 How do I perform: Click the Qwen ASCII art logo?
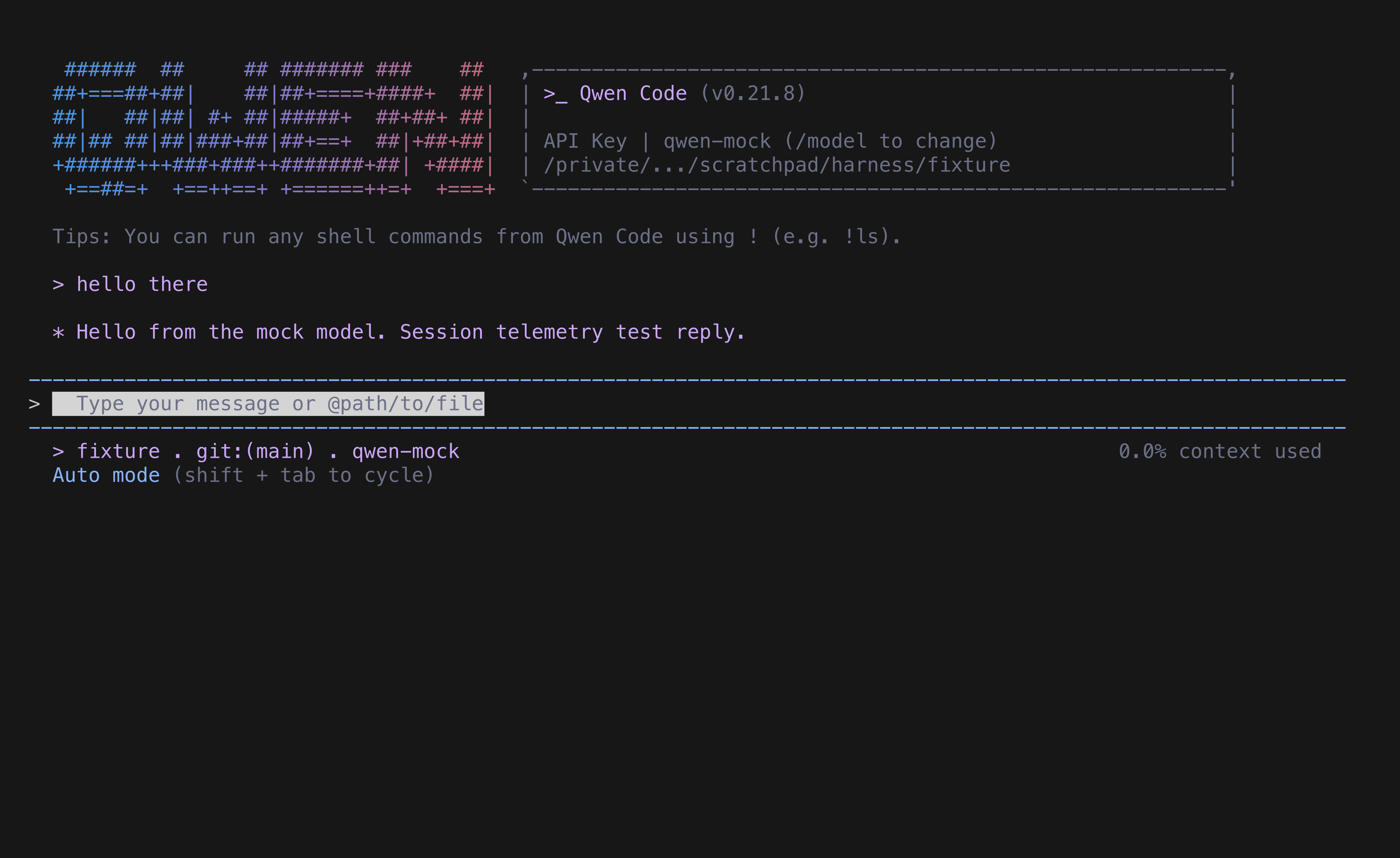coord(274,130)
